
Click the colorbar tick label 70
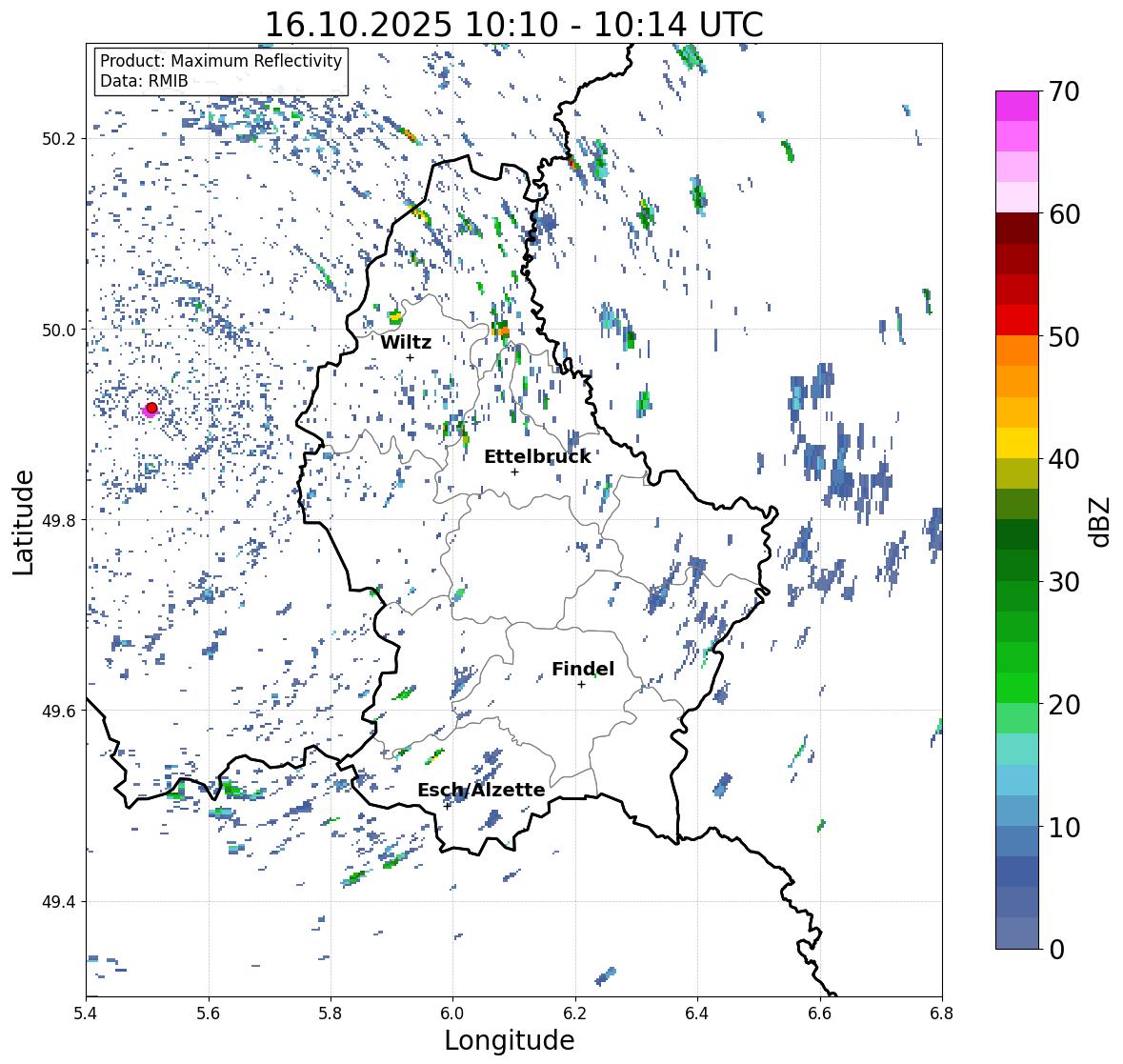click(x=1064, y=91)
